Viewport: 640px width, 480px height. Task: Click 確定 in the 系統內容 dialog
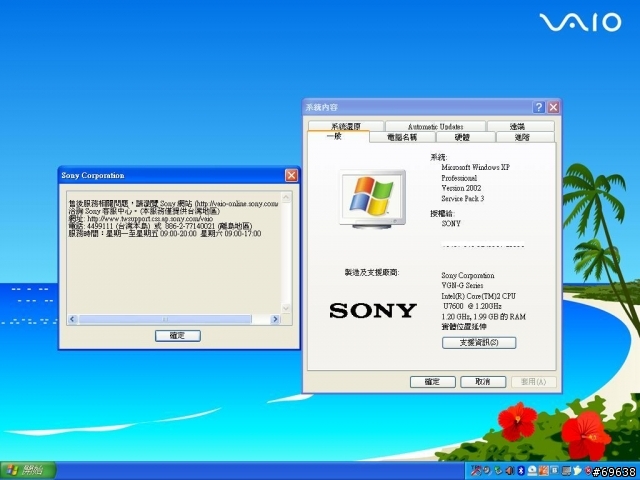point(433,382)
